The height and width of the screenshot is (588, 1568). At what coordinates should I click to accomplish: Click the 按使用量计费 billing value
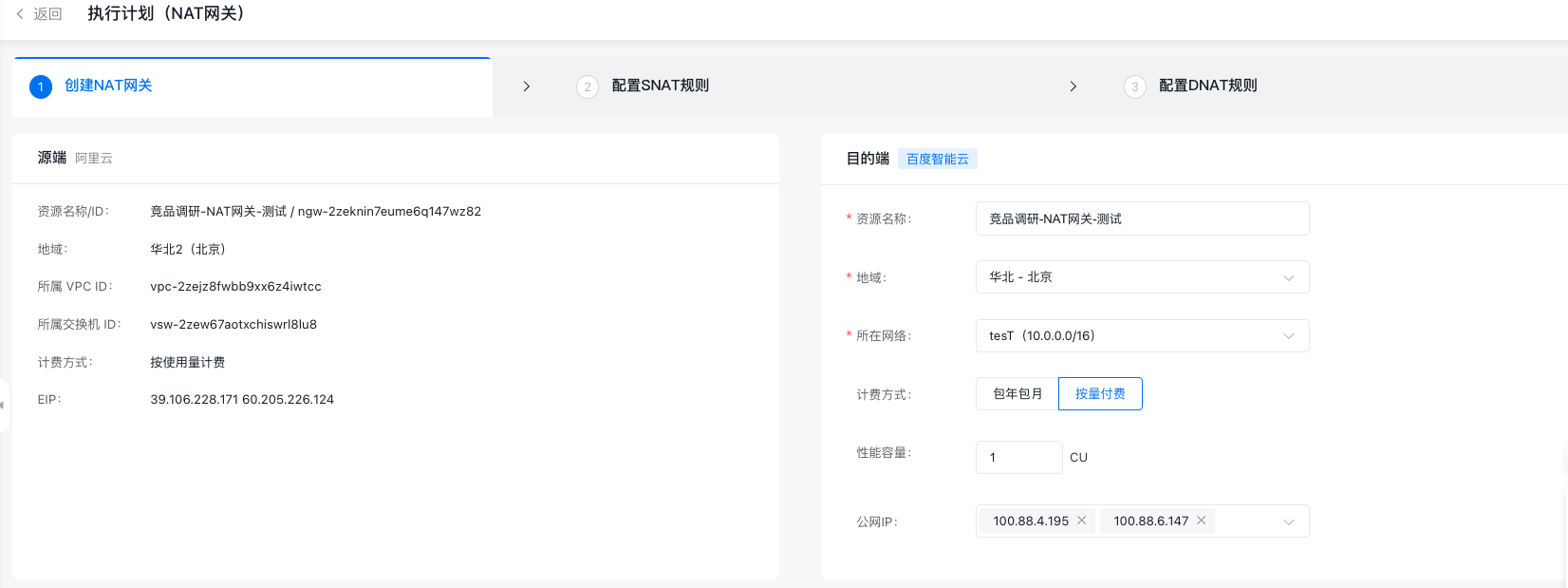coord(187,362)
